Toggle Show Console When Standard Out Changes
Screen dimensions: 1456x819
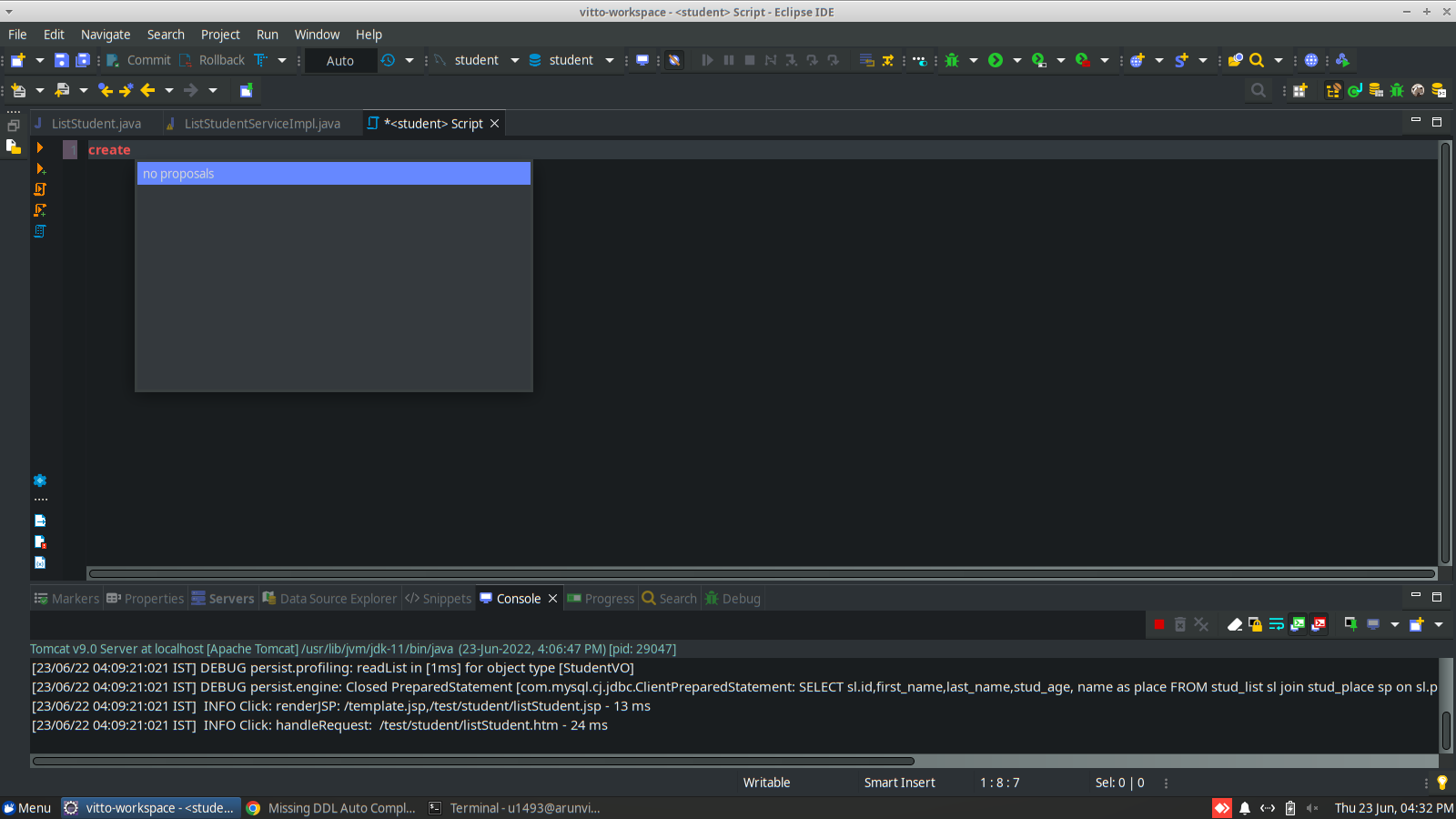tap(1298, 624)
